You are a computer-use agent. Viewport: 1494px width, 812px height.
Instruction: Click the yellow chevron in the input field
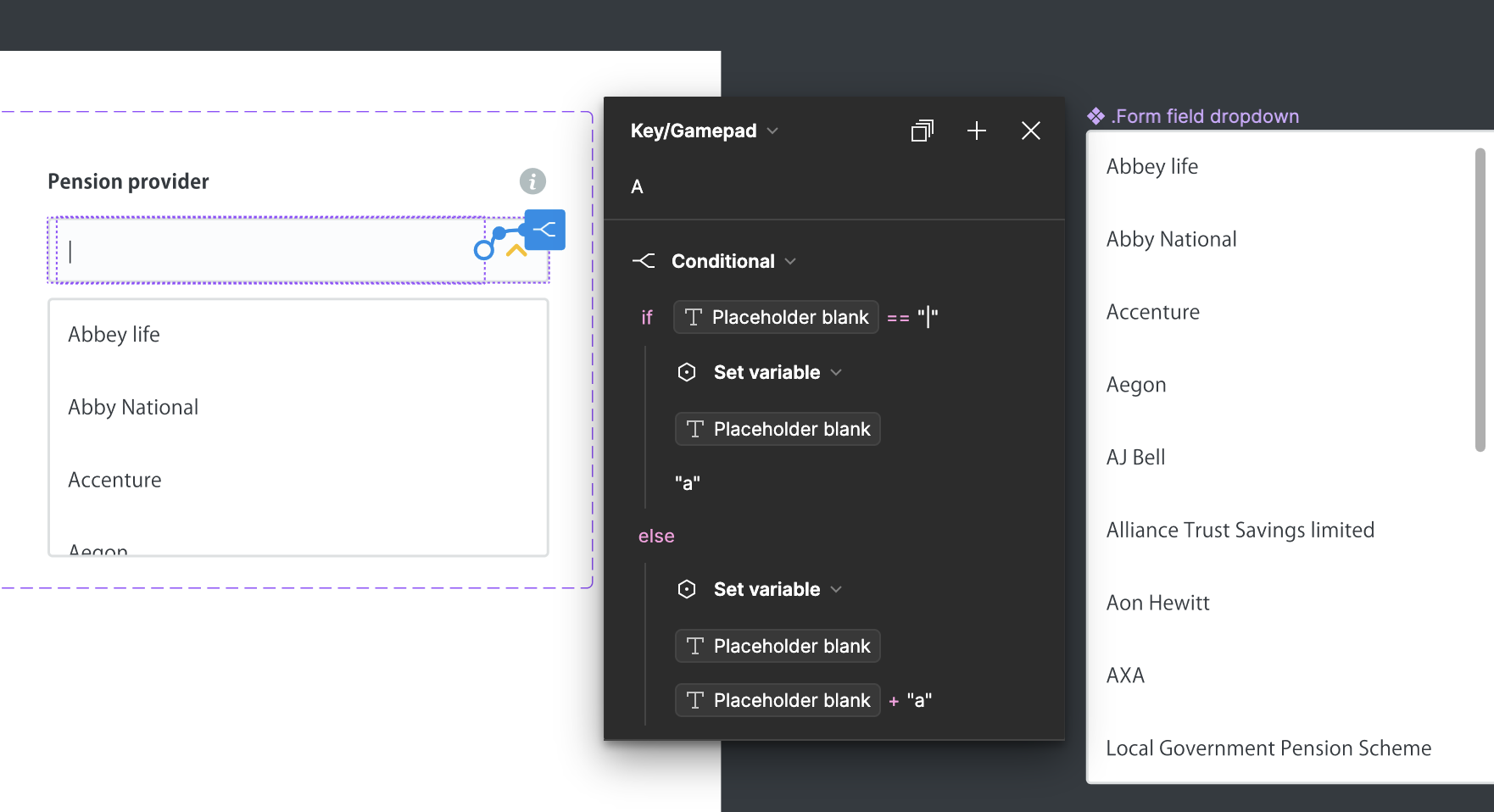516,251
